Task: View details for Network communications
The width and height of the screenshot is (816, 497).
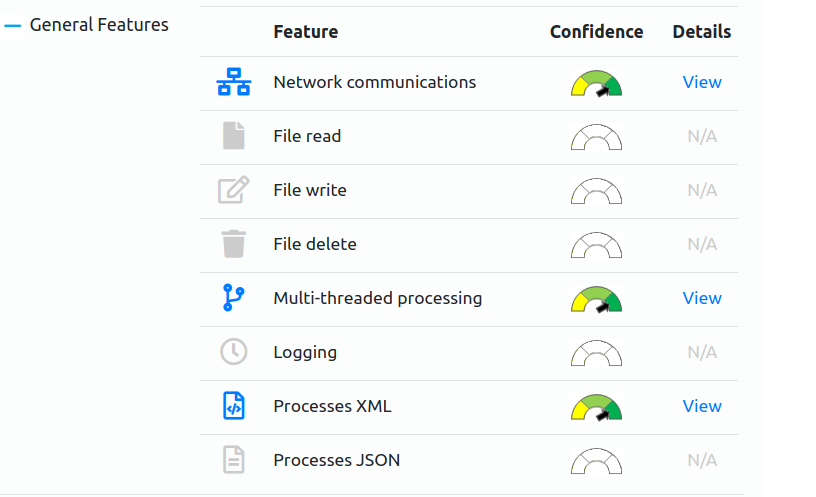Action: pos(702,82)
